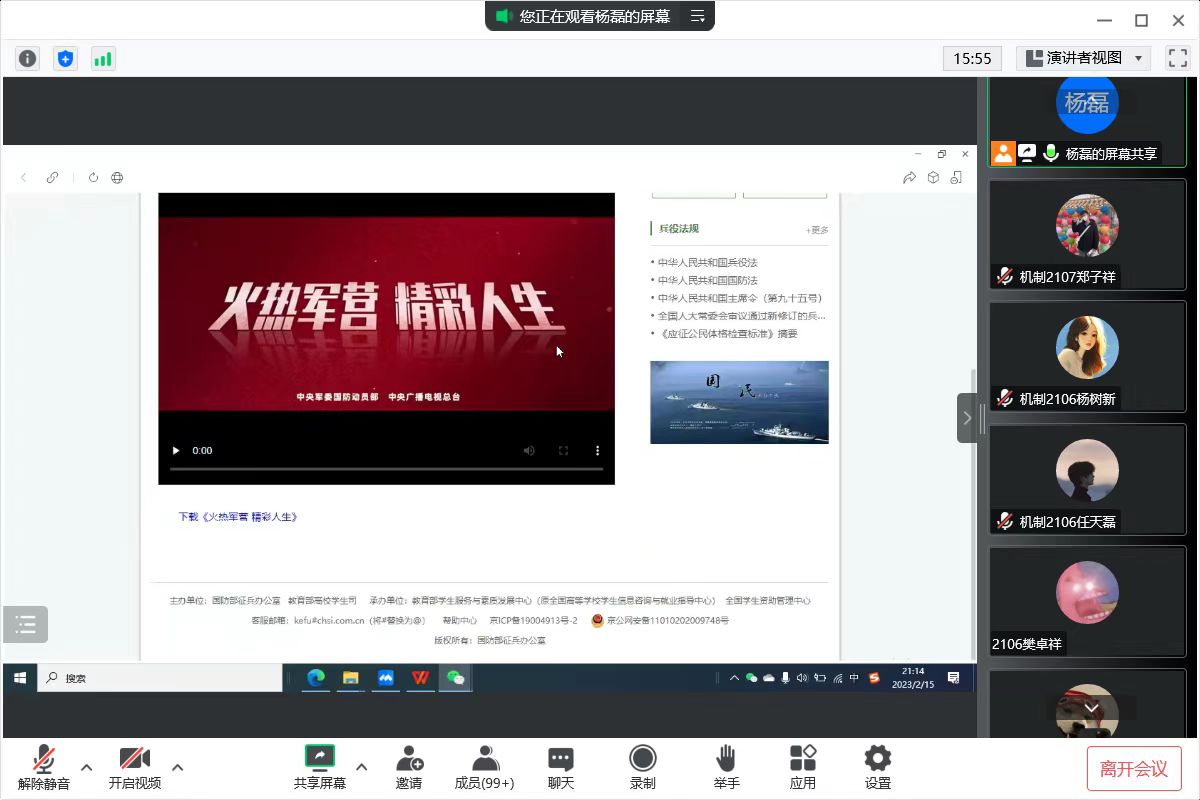The image size is (1200, 800).
Task: Open the 全国人大常委会审议通过新修订 link
Action: tap(741, 316)
